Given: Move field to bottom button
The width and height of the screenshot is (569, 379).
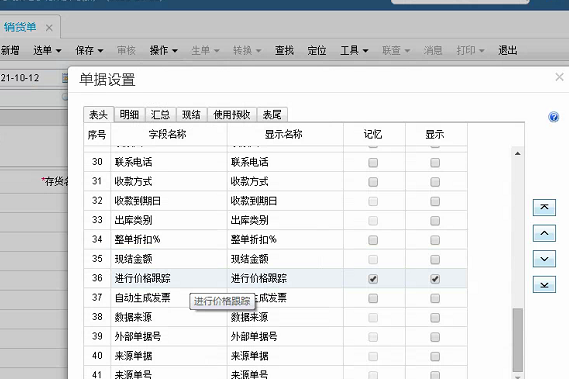Looking at the screenshot, I should tap(544, 285).
